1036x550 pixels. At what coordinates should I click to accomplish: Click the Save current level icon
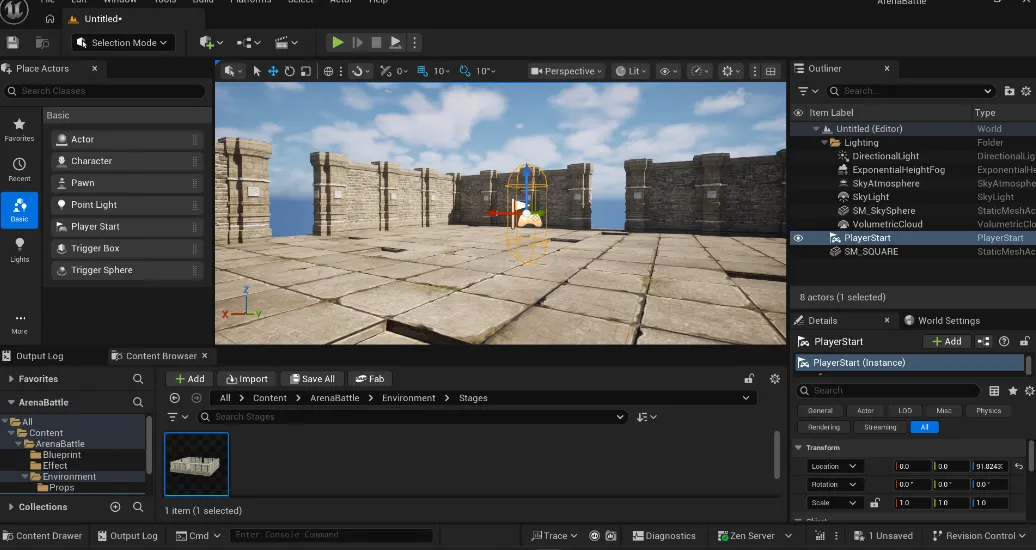point(13,43)
